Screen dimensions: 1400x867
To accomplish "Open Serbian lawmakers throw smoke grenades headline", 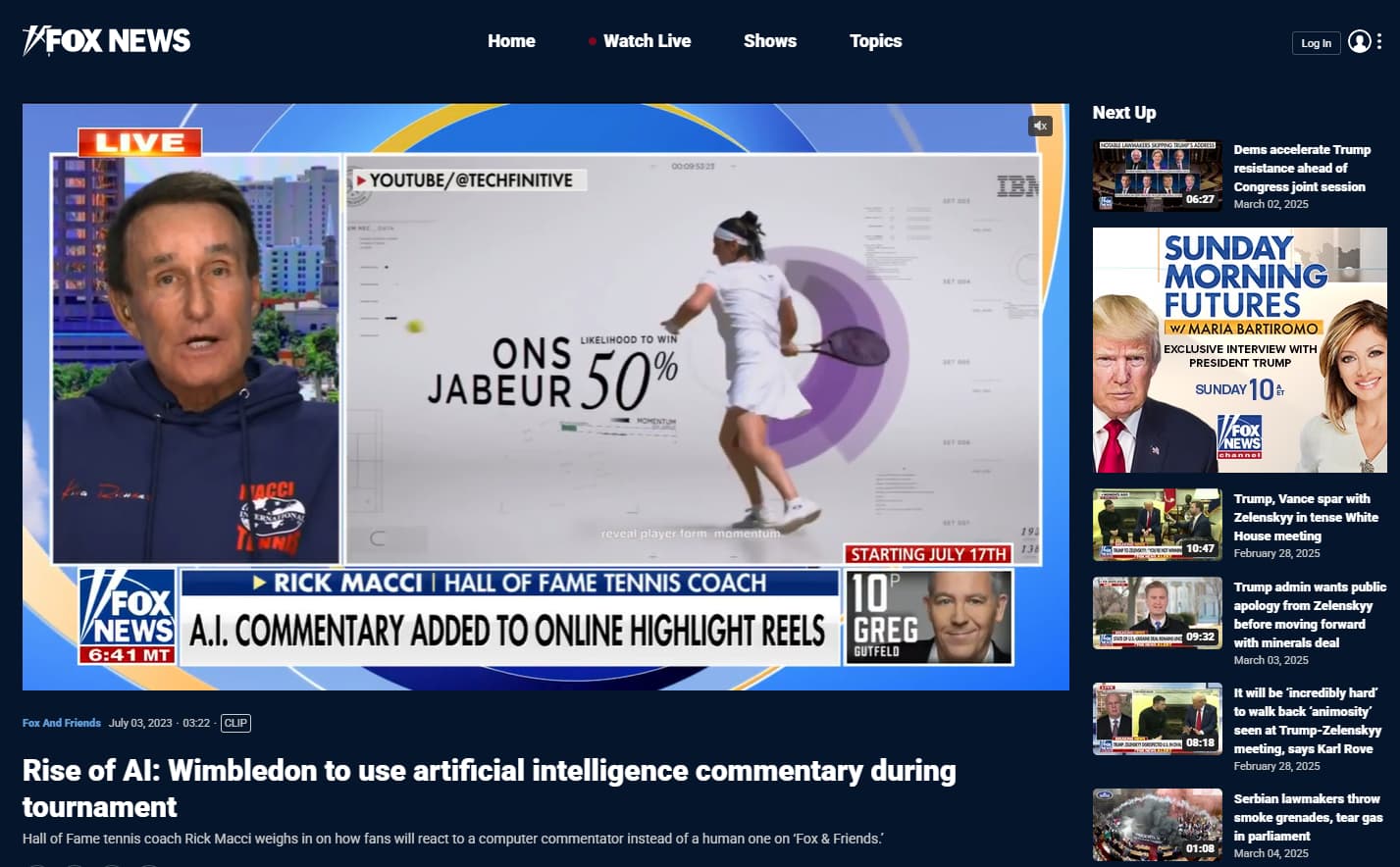I will point(1308,817).
